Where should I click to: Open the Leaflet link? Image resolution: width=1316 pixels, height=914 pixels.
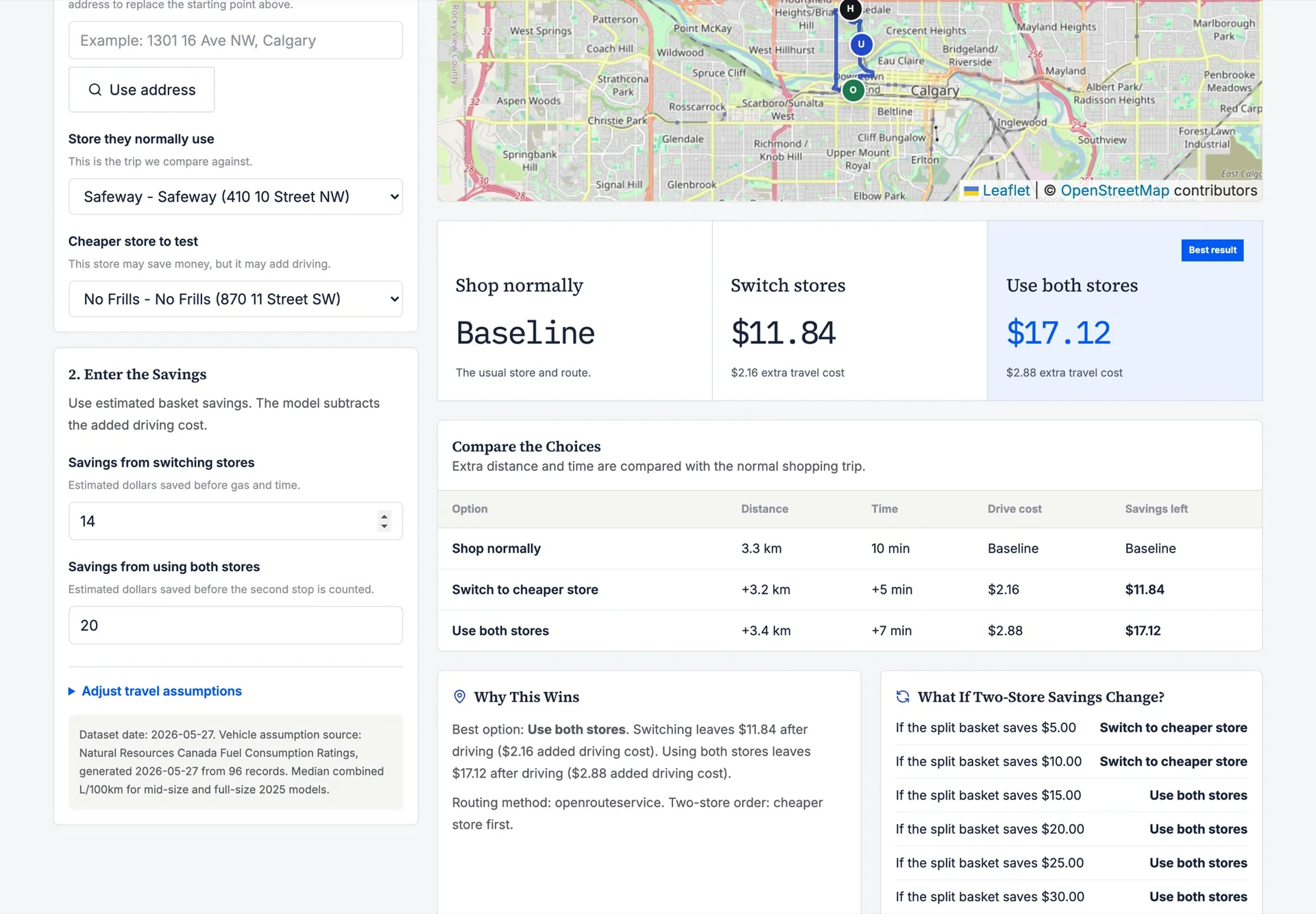tap(1006, 191)
